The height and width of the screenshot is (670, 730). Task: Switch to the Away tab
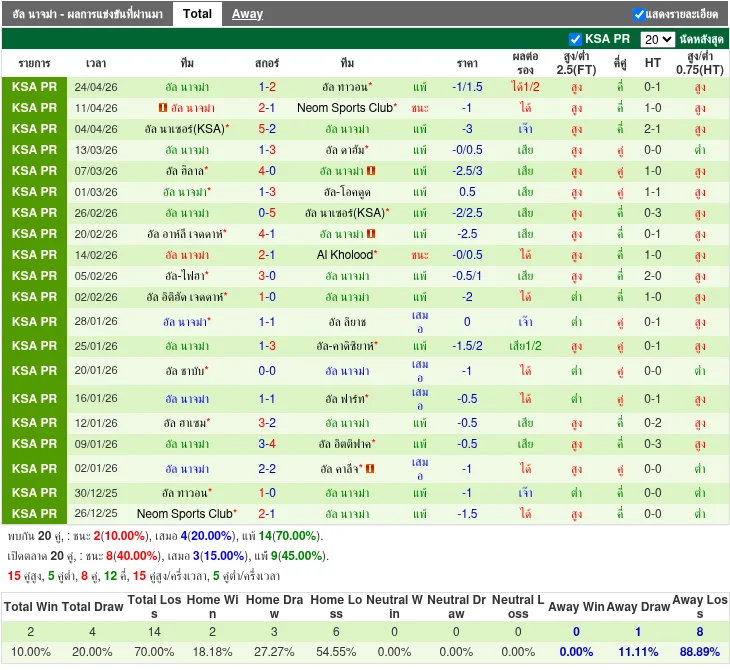coord(247,14)
